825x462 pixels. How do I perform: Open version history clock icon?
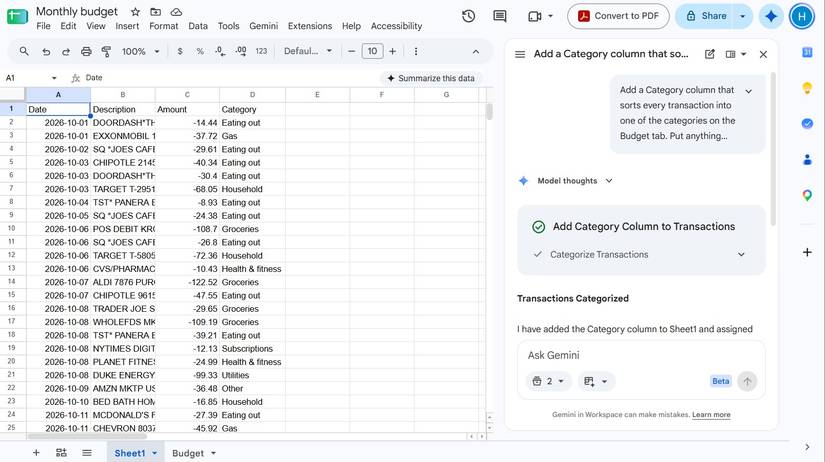468,16
